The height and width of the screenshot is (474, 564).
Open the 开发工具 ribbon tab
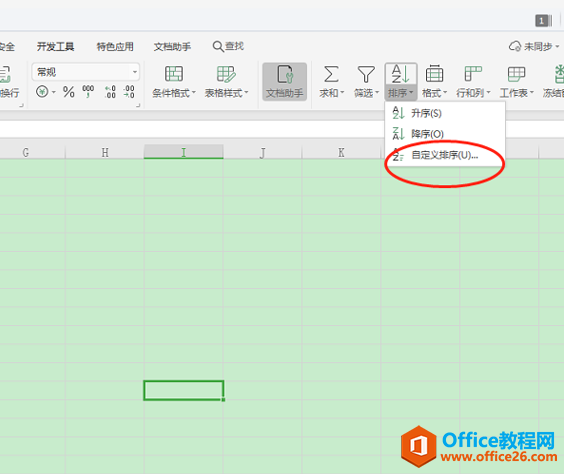(55, 46)
